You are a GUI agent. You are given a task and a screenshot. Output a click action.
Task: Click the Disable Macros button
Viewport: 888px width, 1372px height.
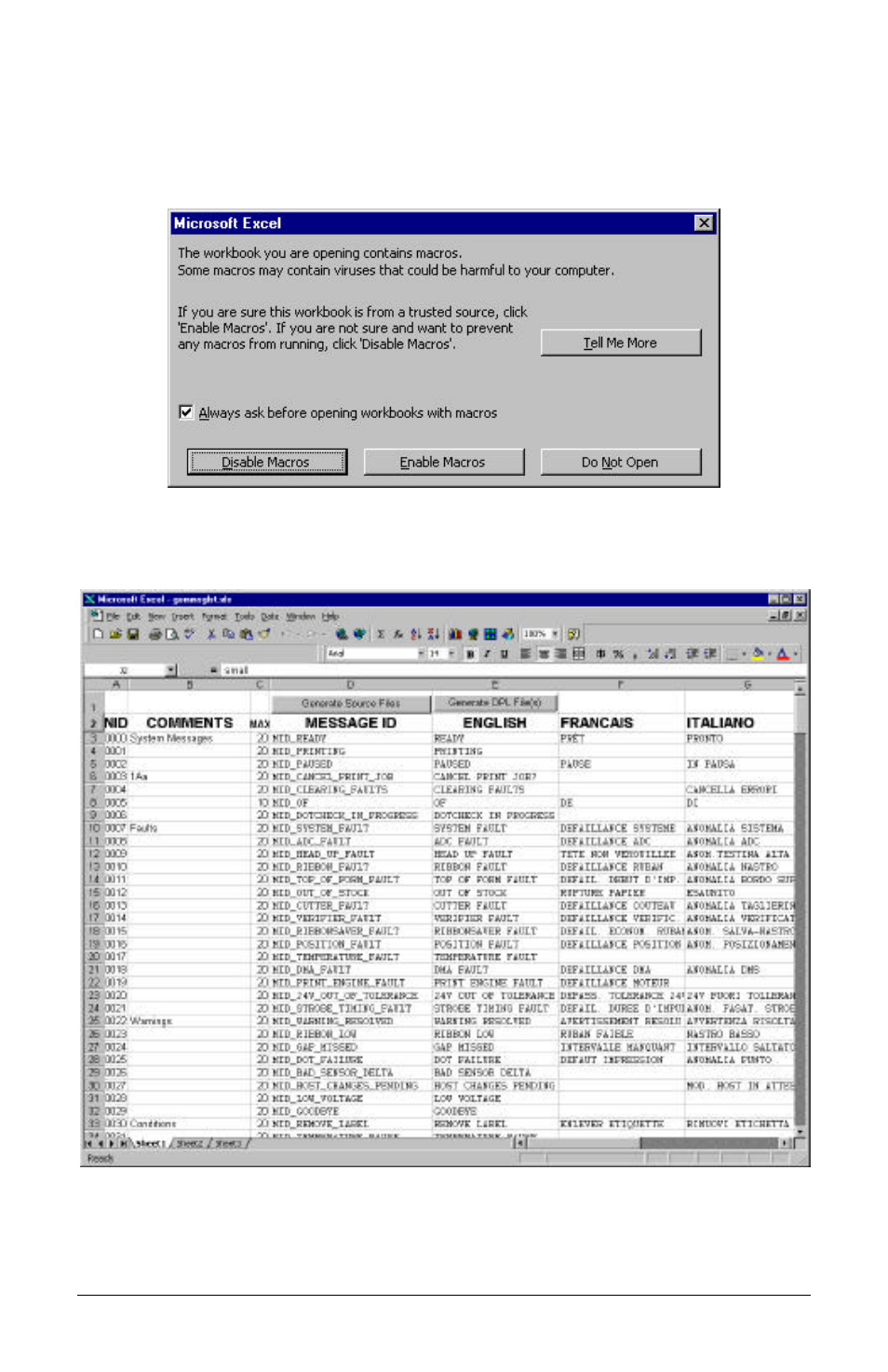tap(266, 462)
